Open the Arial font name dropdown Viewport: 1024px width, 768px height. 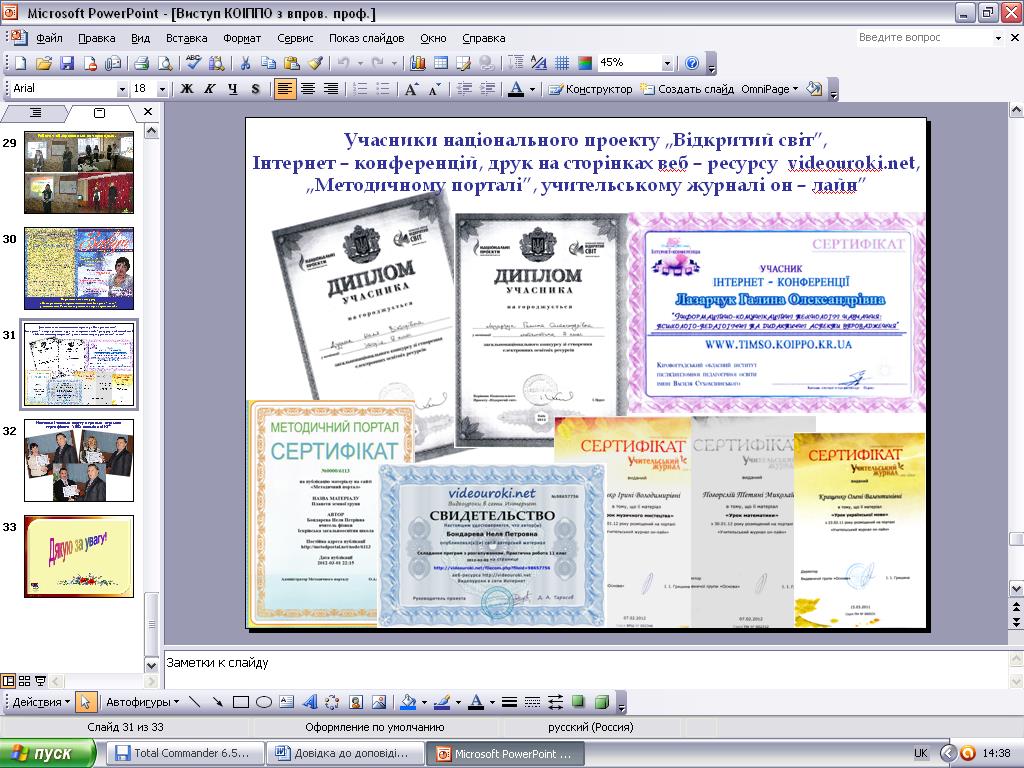[x=122, y=89]
